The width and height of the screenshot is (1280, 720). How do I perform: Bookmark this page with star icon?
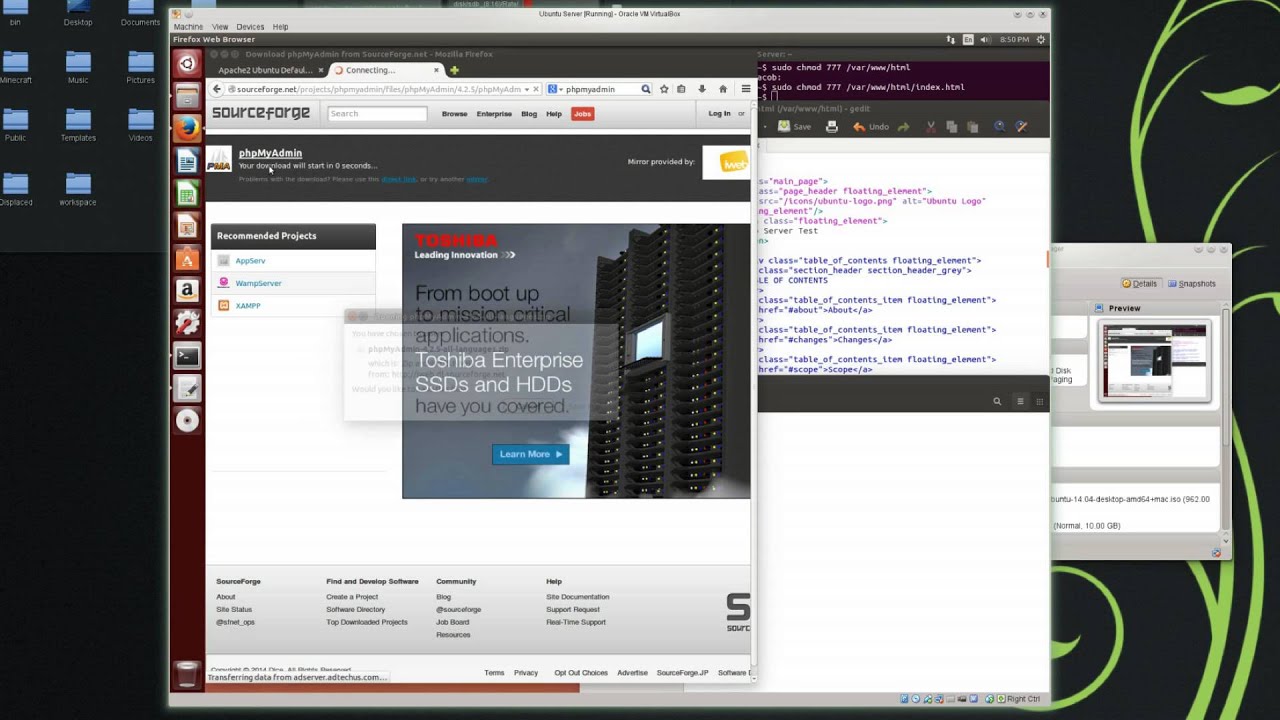664,89
